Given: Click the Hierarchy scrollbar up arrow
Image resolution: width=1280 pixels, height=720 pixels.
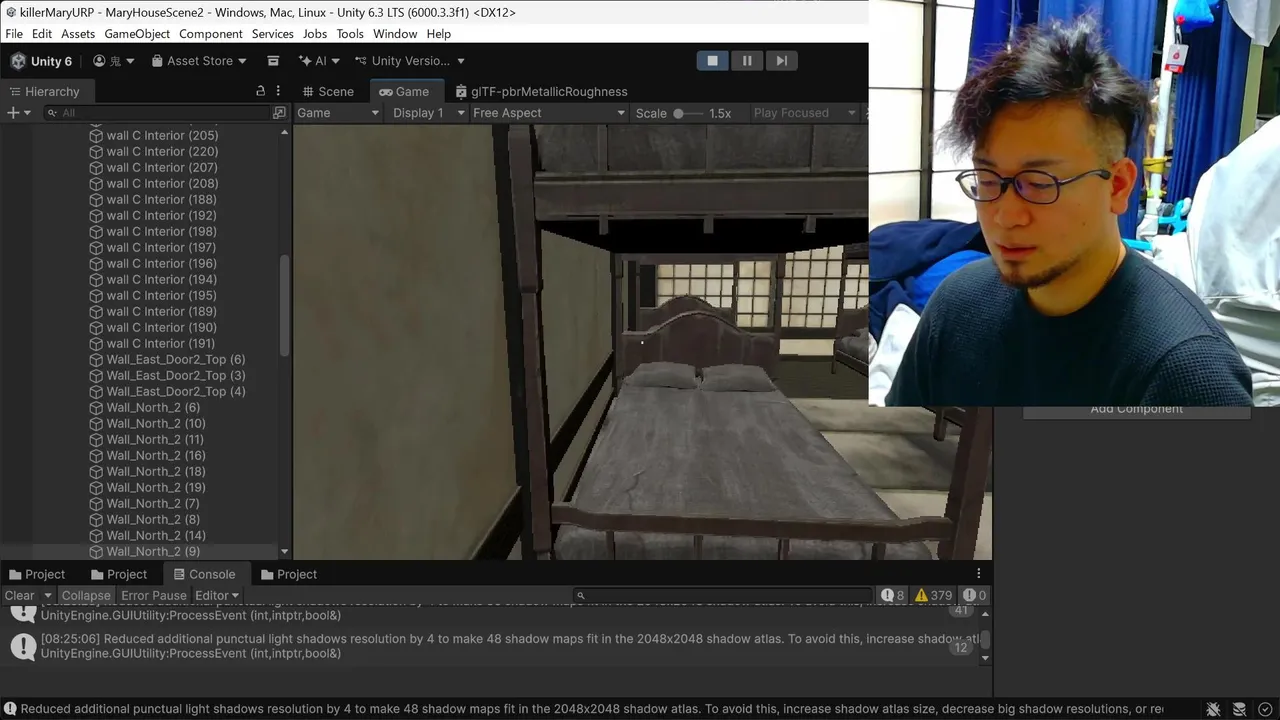Looking at the screenshot, I should (285, 132).
